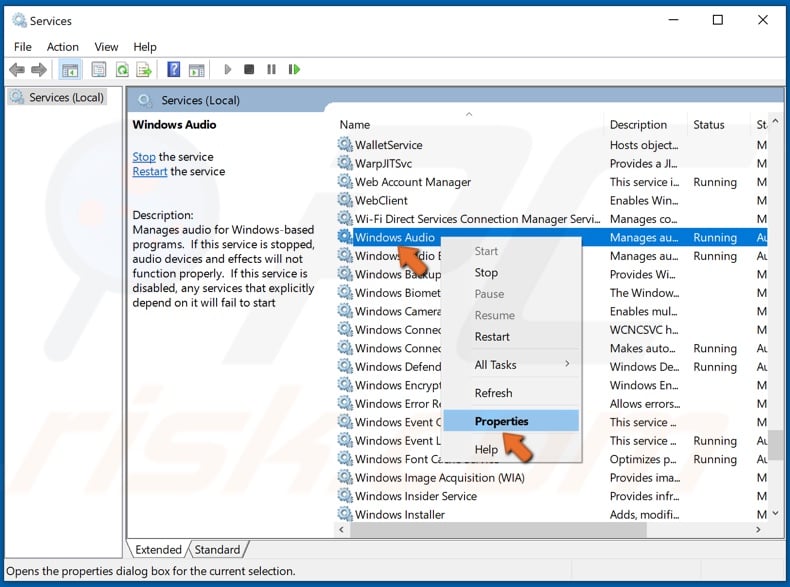Choose Properties in the context menu
This screenshot has width=790, height=587.
(x=511, y=421)
